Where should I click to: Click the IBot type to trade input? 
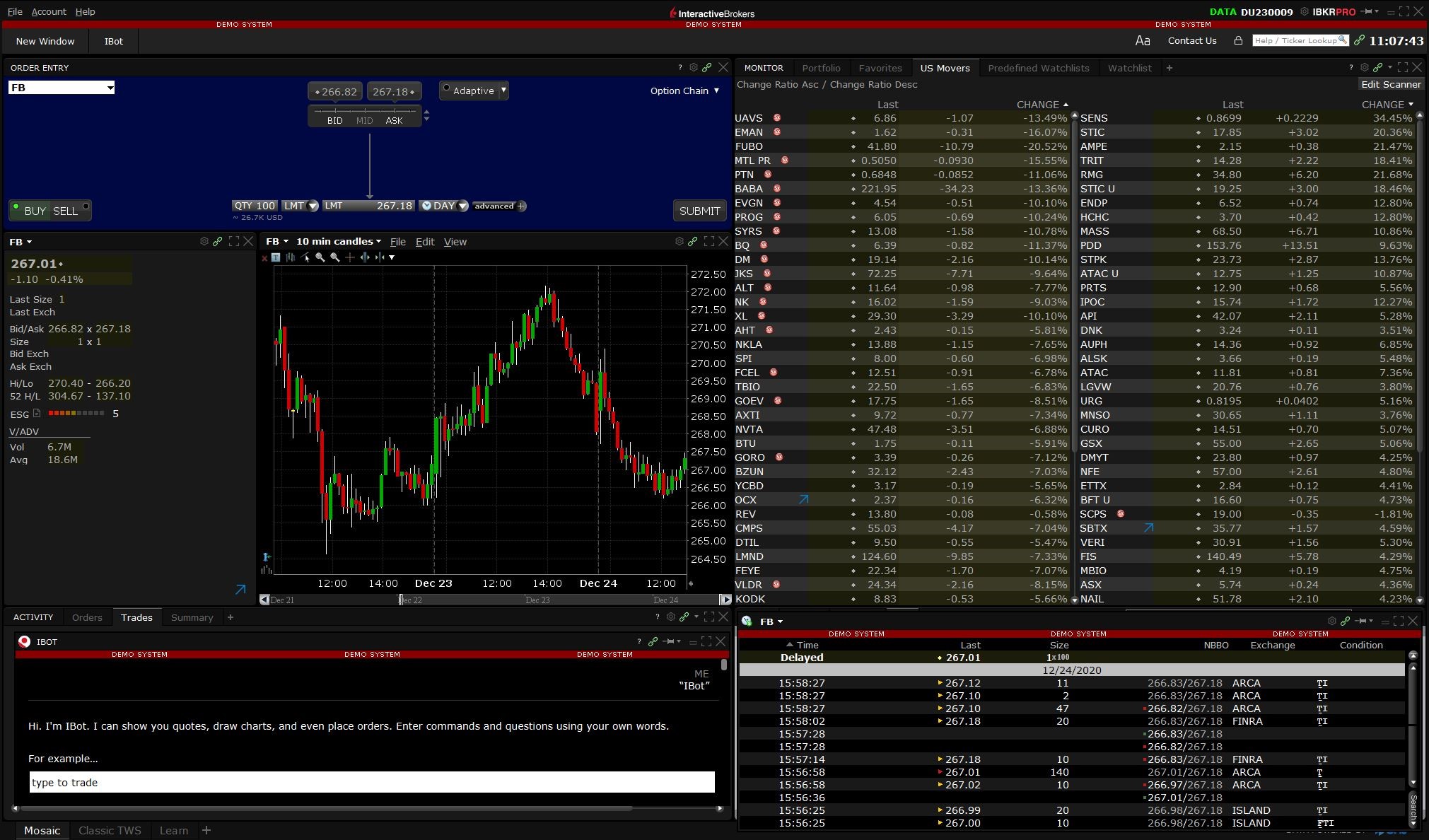pos(372,782)
